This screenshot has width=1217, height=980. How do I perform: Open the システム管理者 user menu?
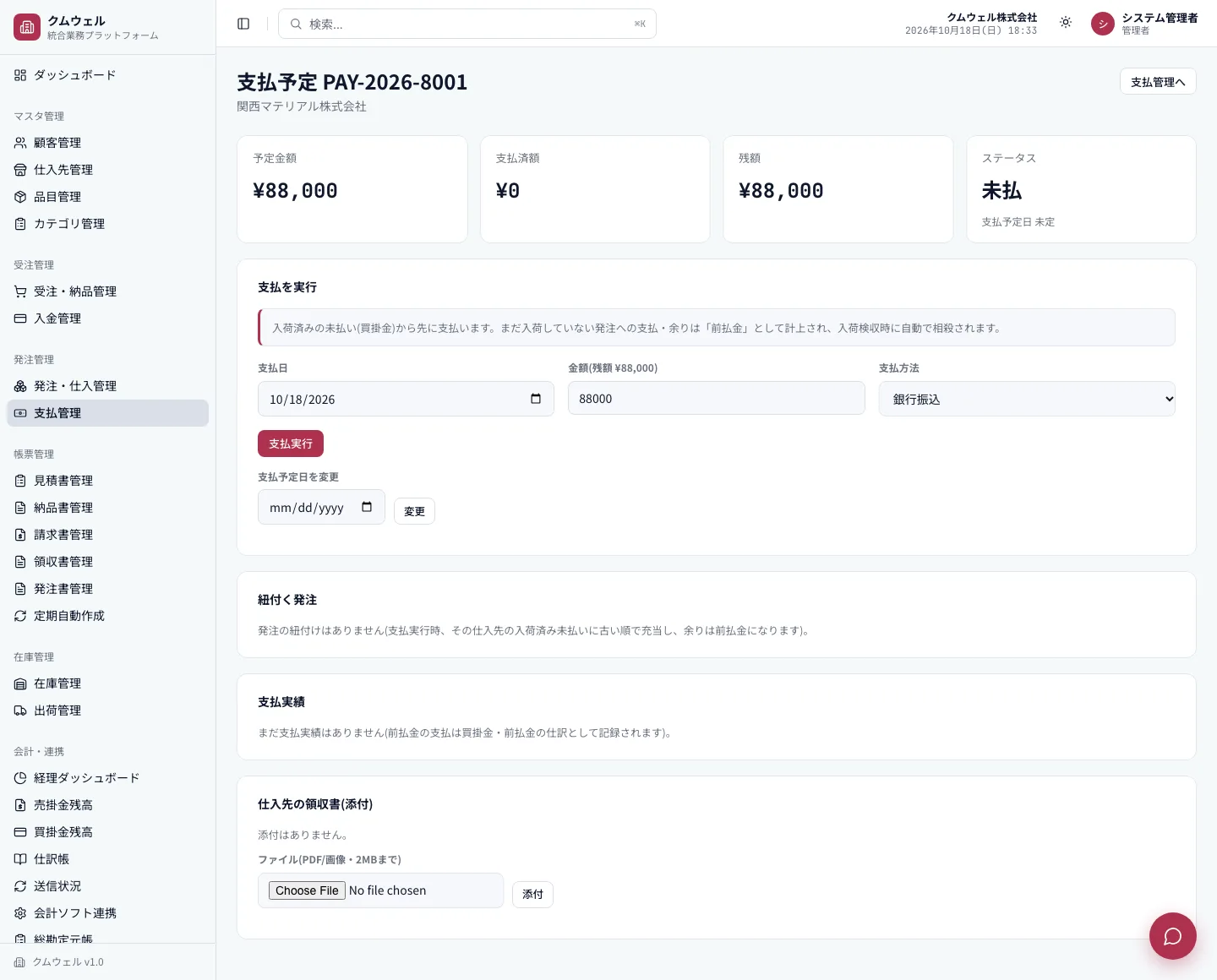click(x=1145, y=24)
